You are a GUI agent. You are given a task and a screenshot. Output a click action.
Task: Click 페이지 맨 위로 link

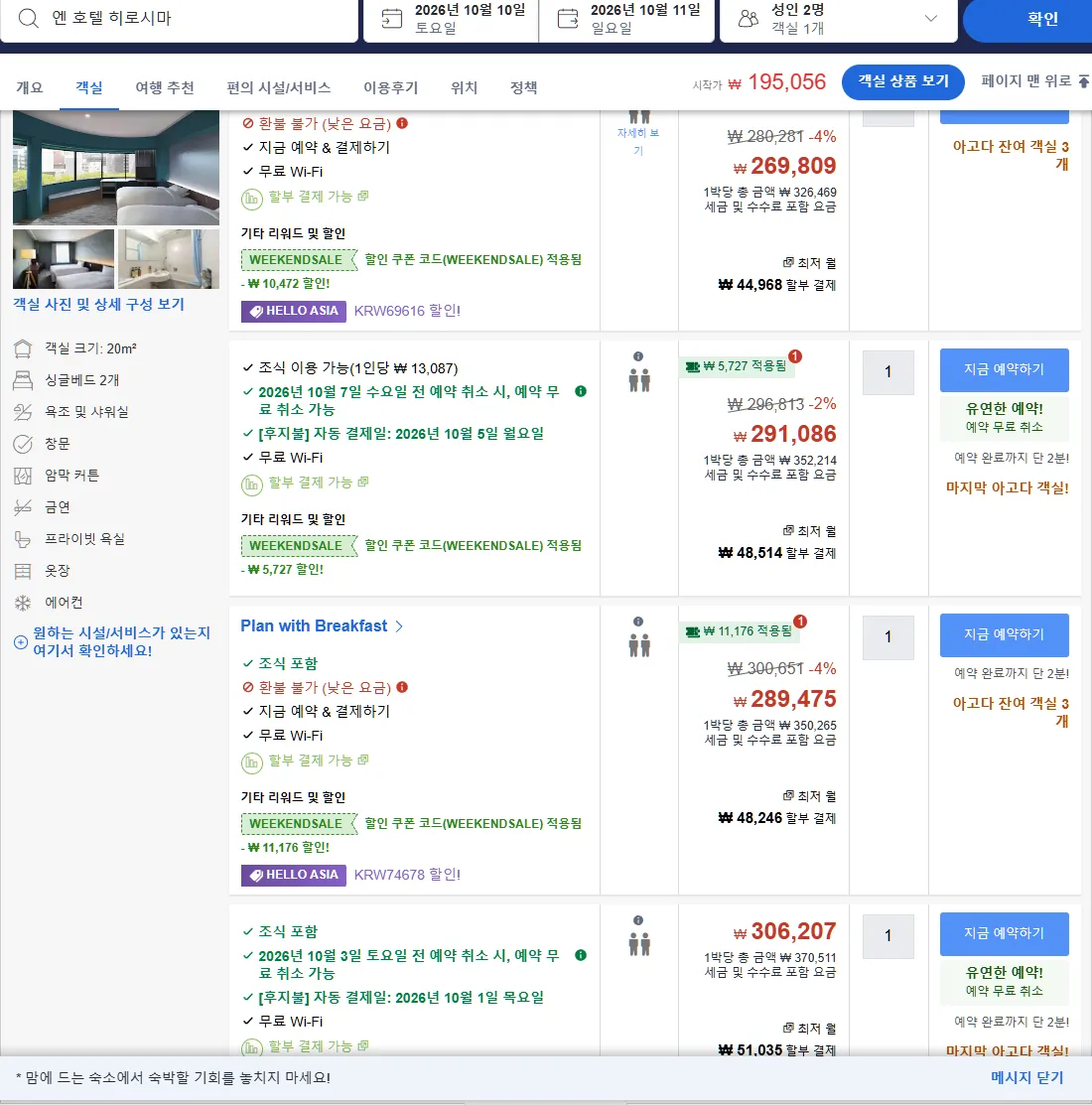[1034, 81]
